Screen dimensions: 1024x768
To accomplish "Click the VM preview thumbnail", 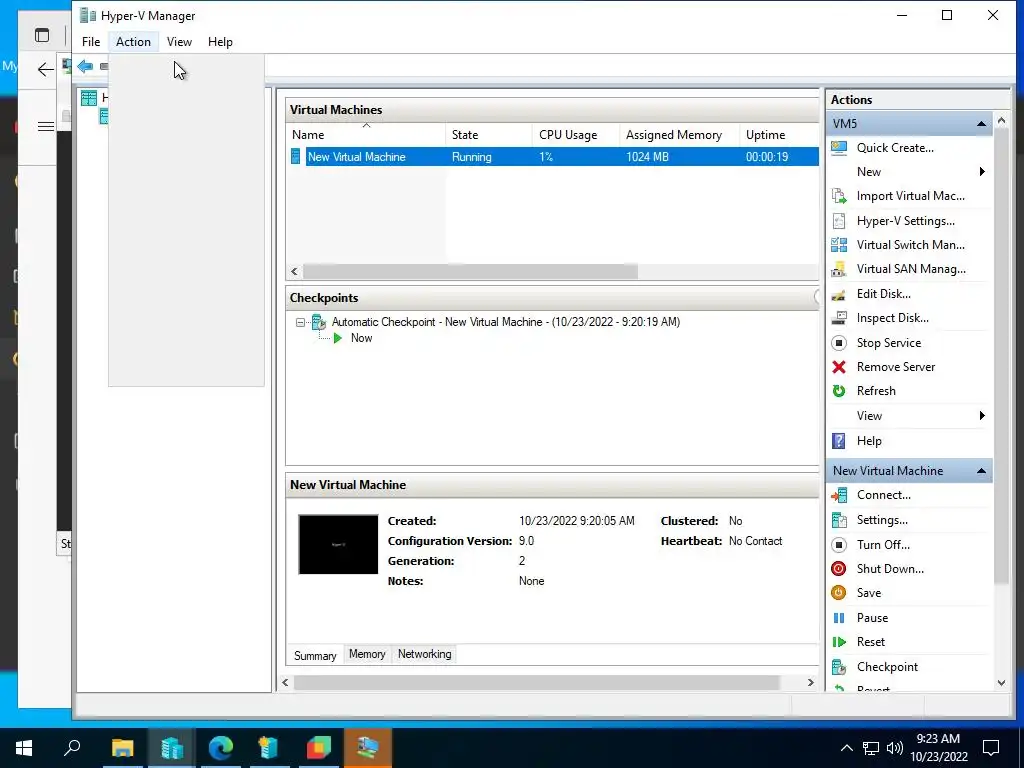I will pyautogui.click(x=338, y=545).
